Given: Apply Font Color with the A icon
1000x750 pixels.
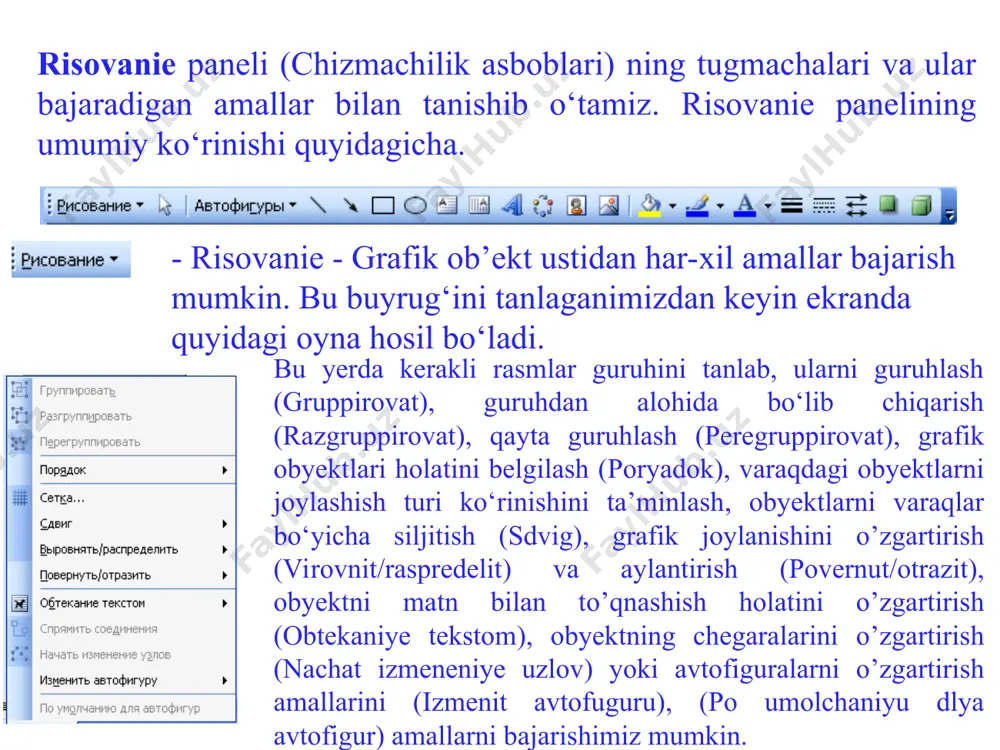Looking at the screenshot, I should pyautogui.click(x=744, y=205).
